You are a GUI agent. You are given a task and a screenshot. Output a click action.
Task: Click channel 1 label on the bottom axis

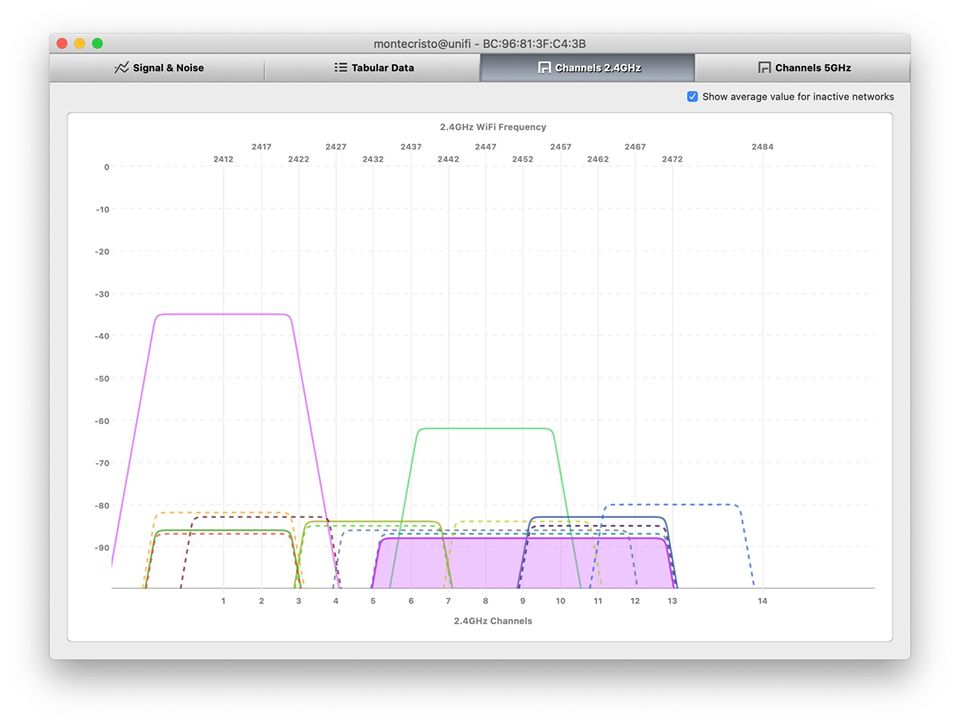tap(223, 601)
